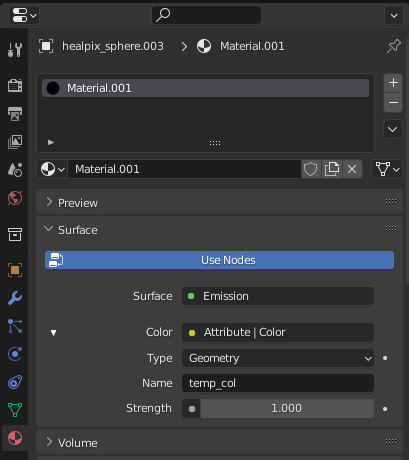Open the Object properties tab
This screenshot has width=409, height=460.
tap(15, 270)
